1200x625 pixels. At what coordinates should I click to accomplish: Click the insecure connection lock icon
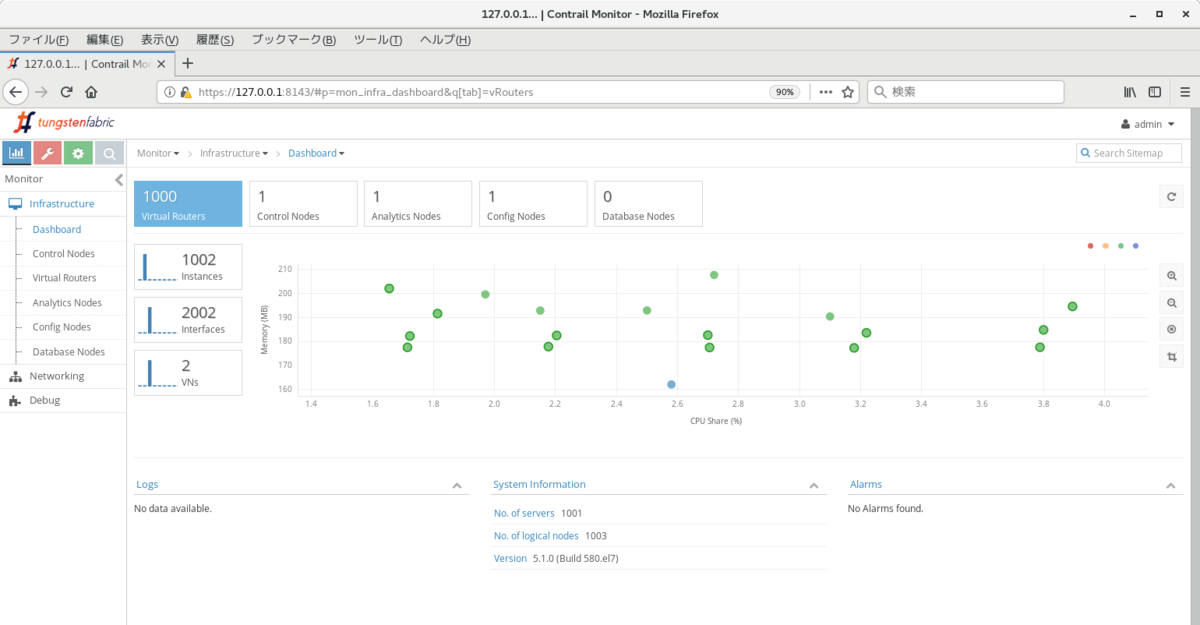(x=185, y=91)
